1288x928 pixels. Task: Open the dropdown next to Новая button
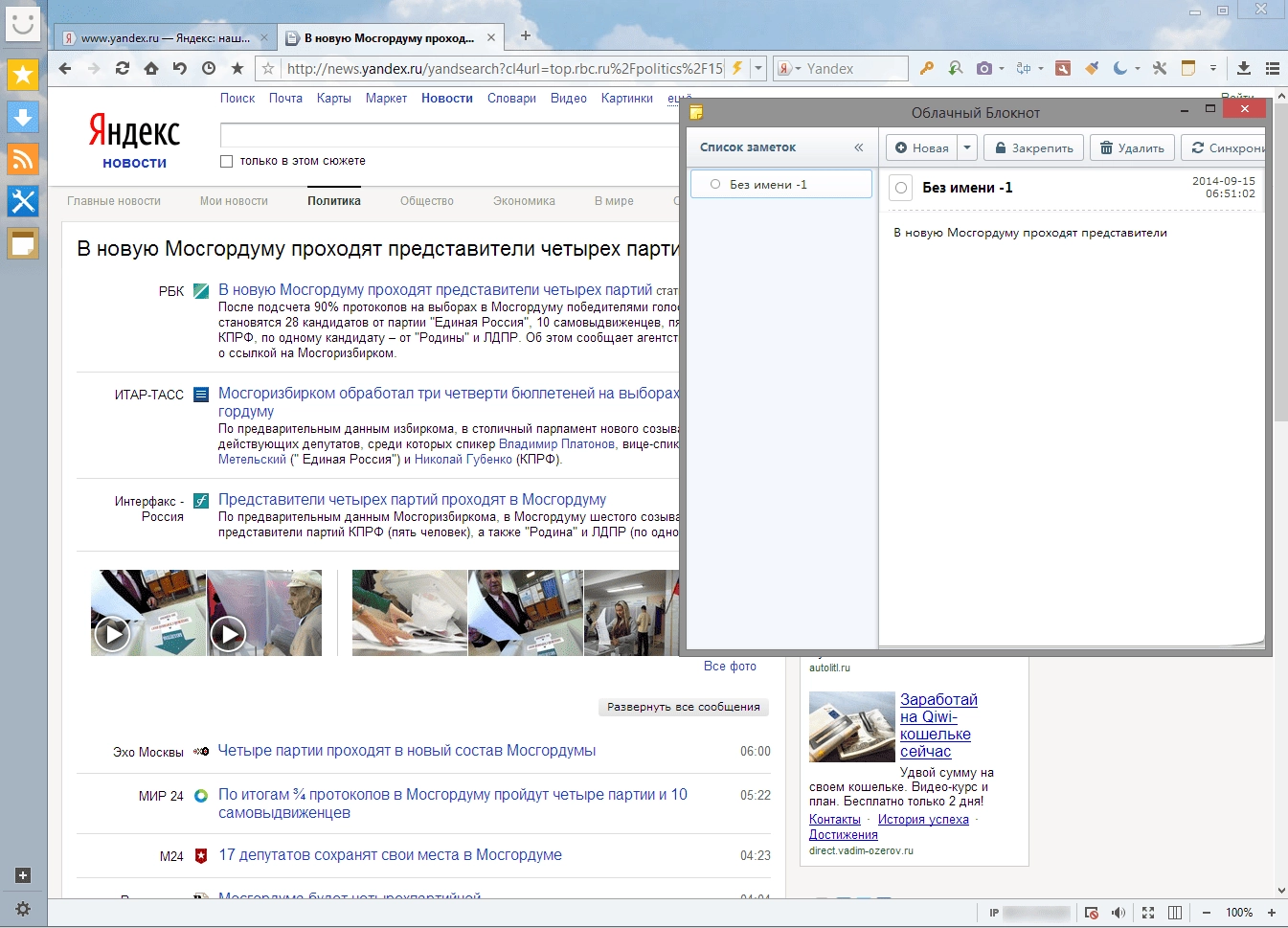[x=967, y=147]
